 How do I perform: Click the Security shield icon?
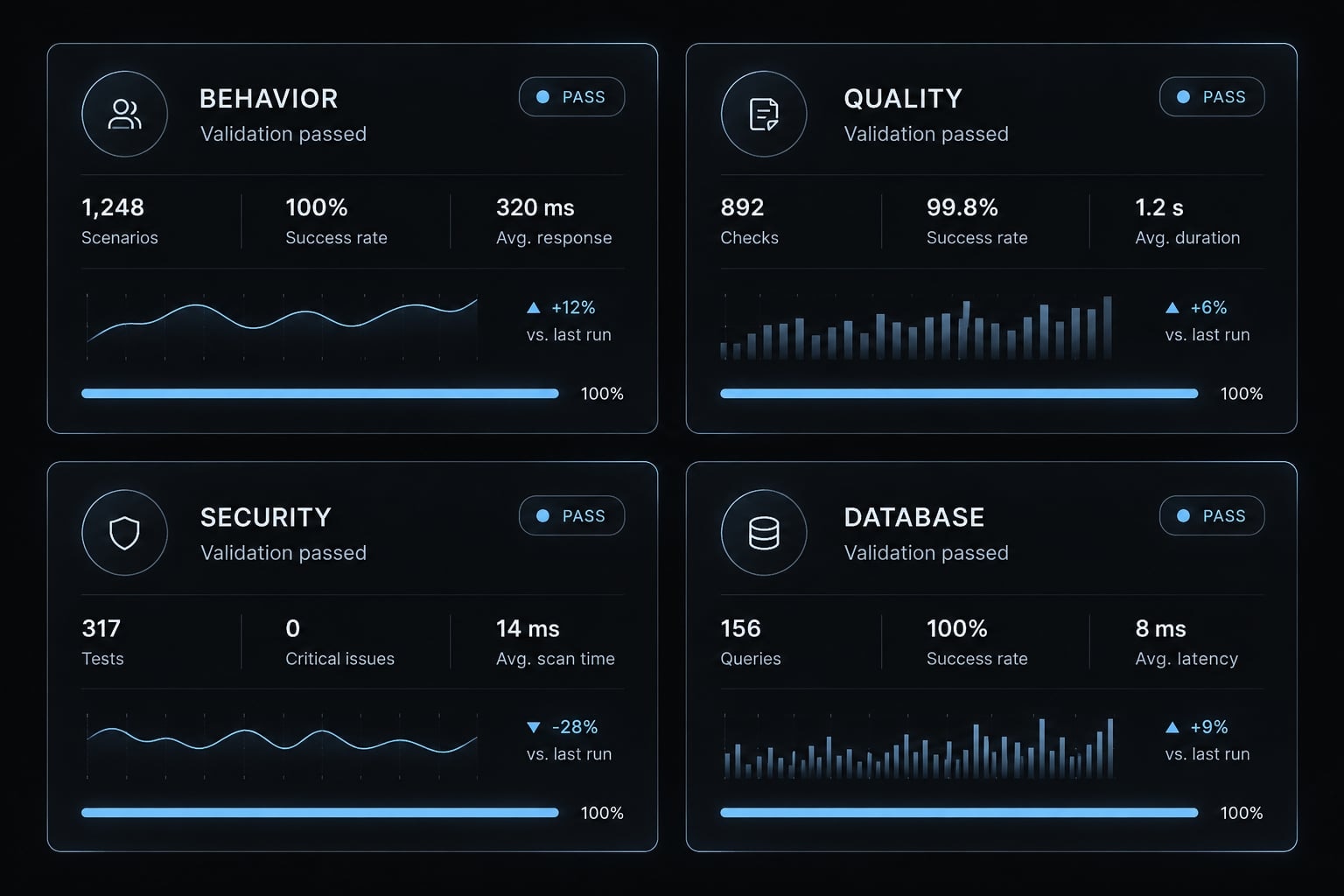[124, 532]
